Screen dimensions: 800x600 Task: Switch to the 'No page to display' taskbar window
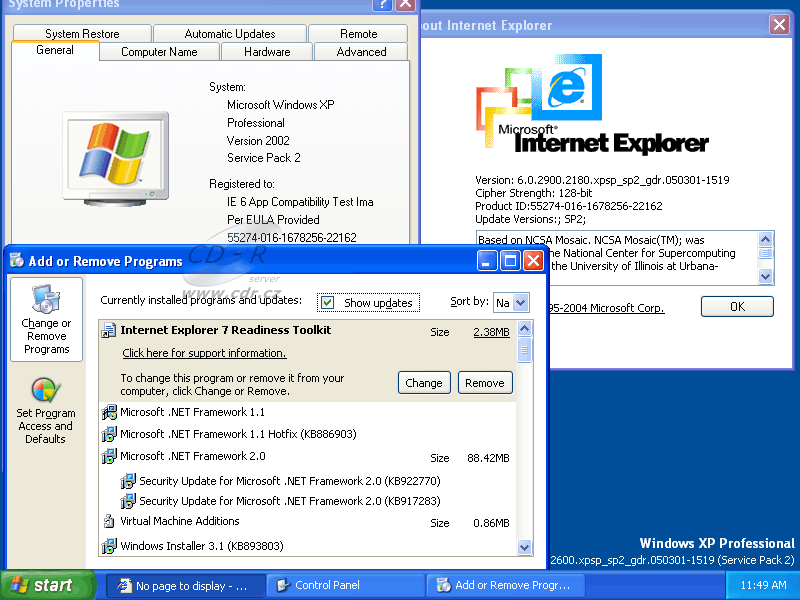(186, 585)
